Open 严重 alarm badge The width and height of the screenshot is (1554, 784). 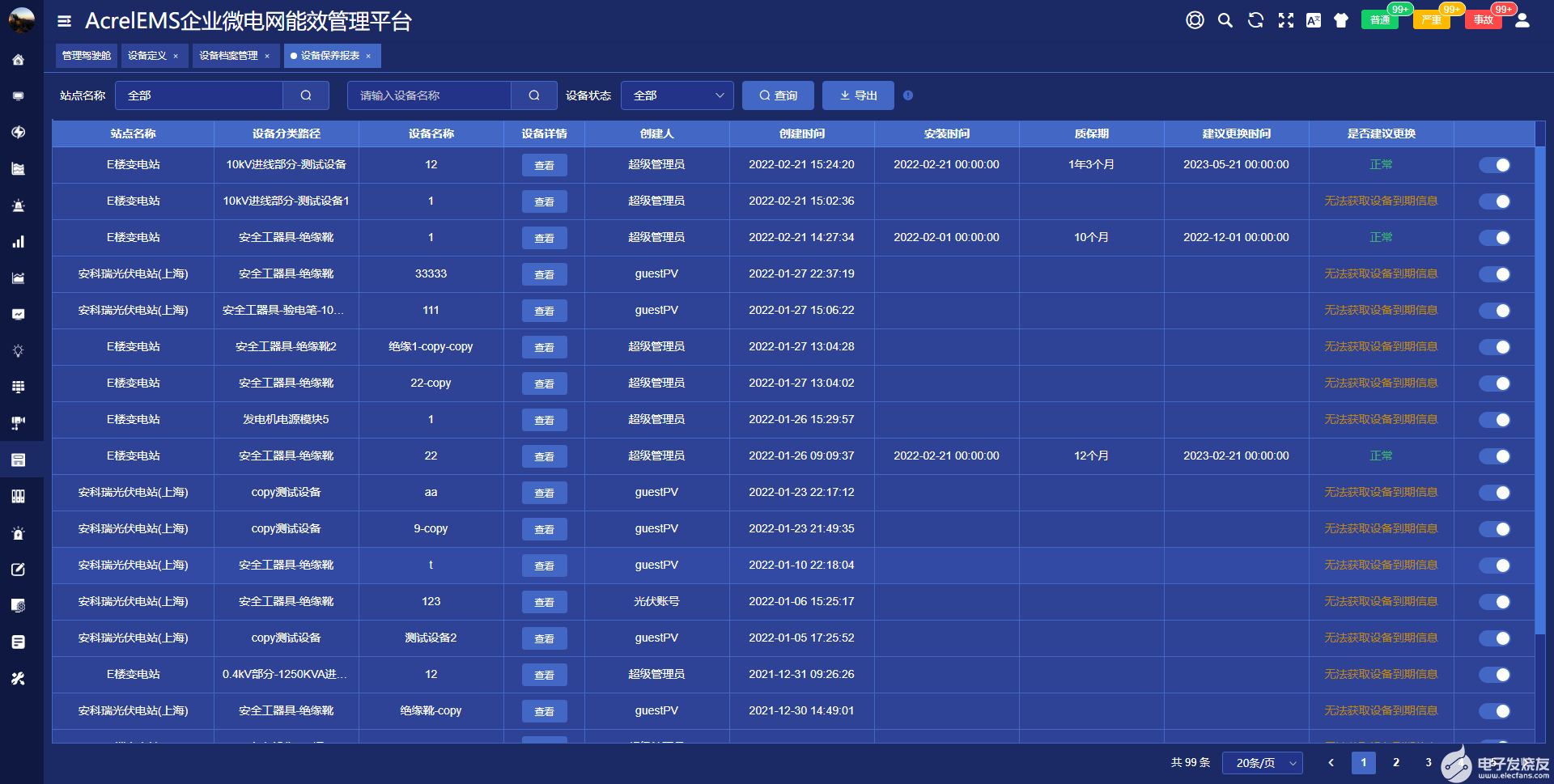(1432, 20)
